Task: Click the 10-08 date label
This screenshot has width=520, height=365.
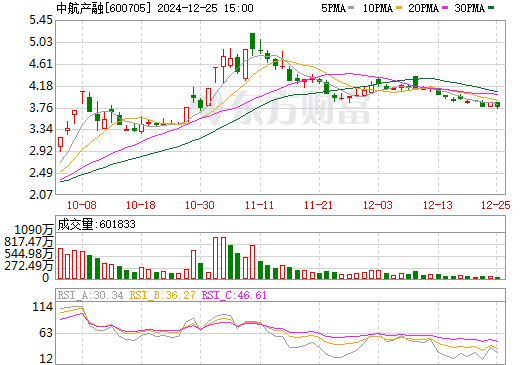Action: click(82, 205)
